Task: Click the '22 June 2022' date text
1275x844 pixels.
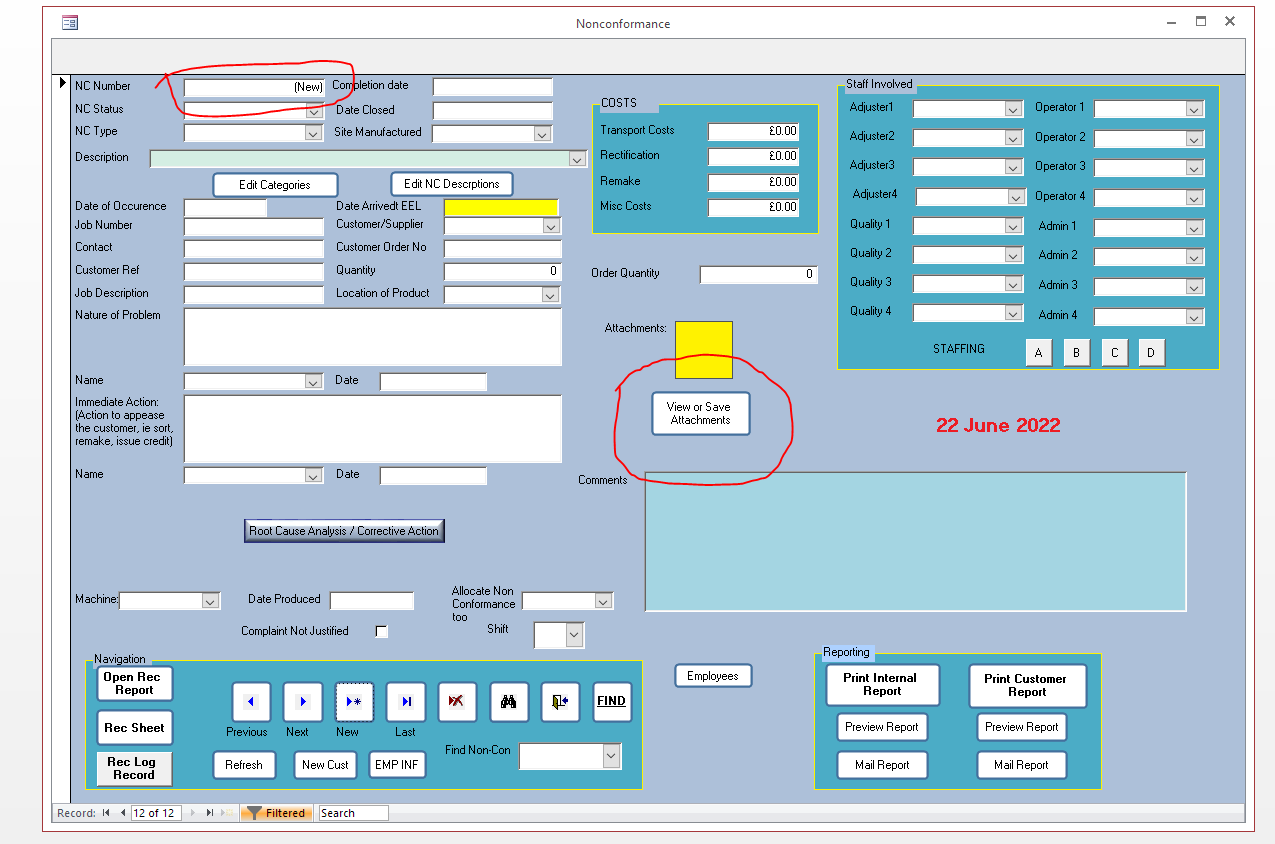Action: click(x=998, y=425)
